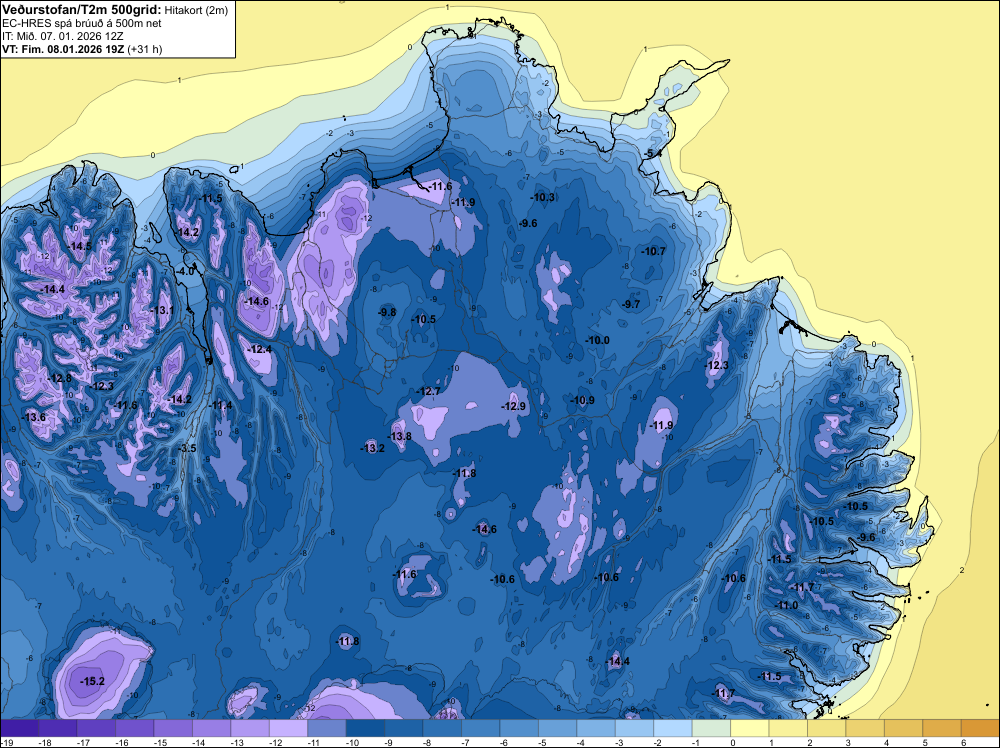Click the '-7' label on the colour scale
The height and width of the screenshot is (748, 1000).
467,742
